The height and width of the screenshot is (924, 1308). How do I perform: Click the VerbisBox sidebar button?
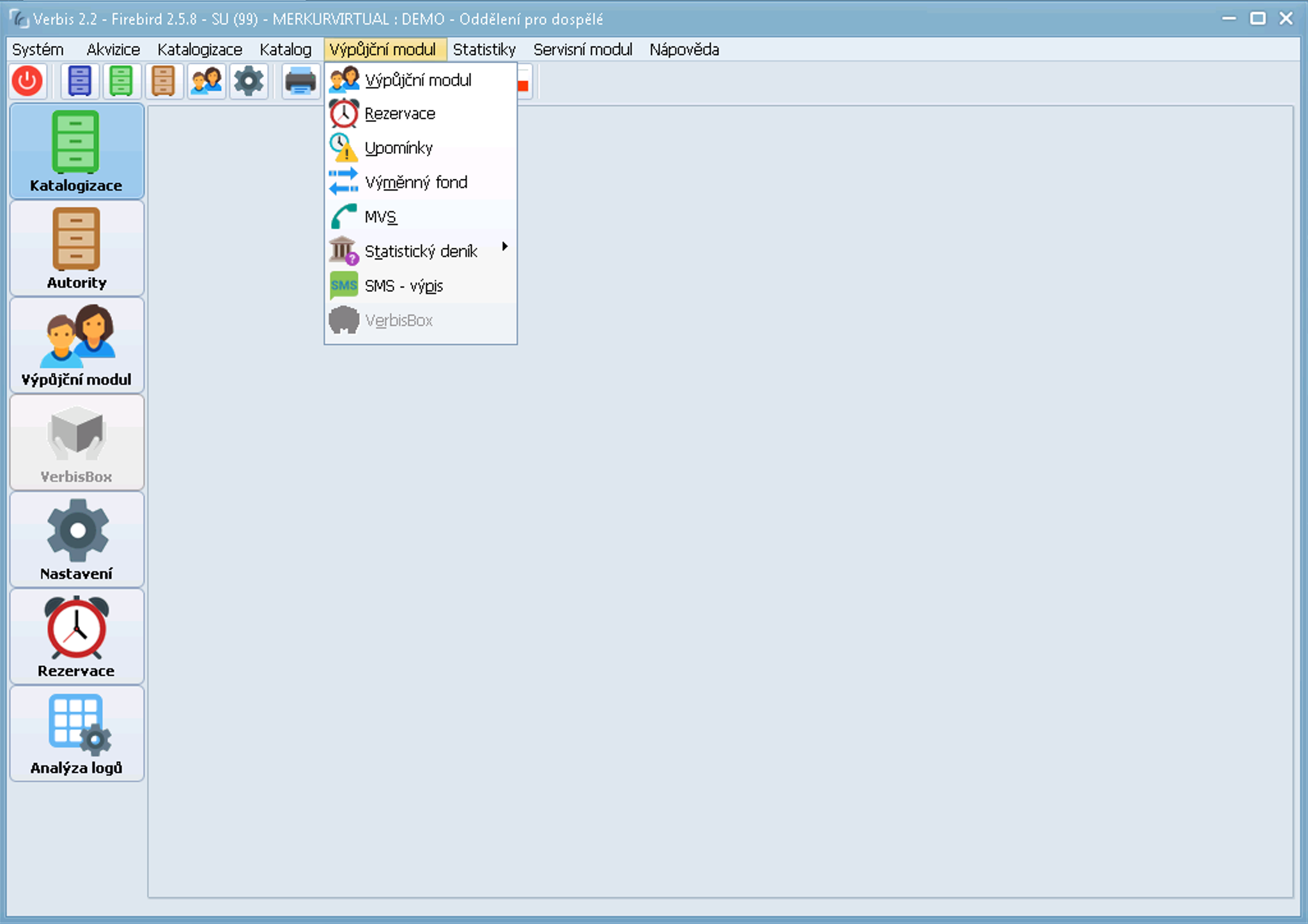click(x=77, y=442)
